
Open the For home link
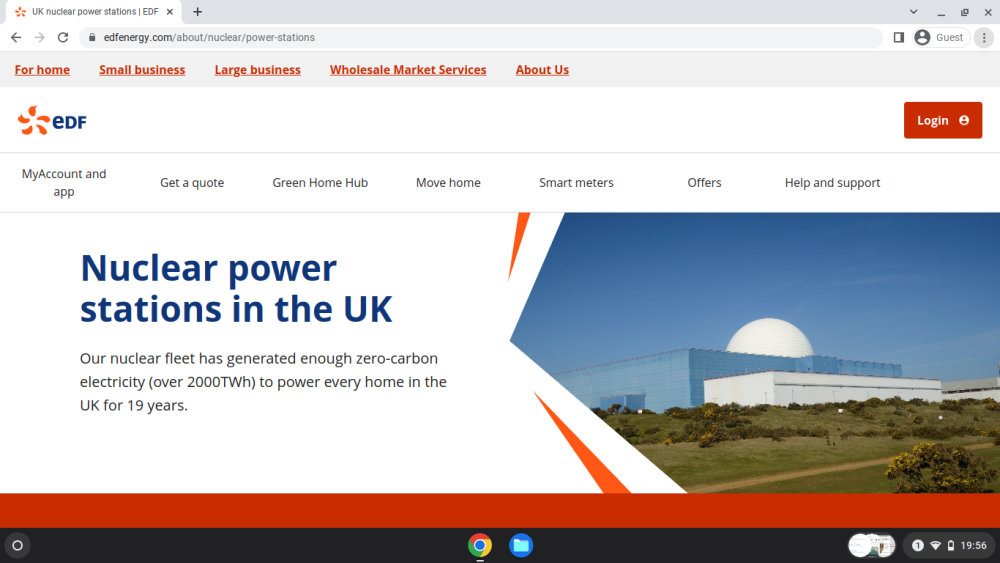[x=42, y=69]
